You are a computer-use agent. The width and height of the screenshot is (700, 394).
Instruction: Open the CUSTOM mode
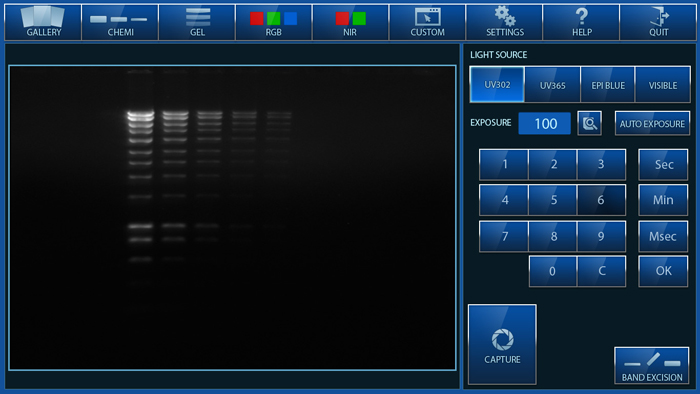pyautogui.click(x=427, y=22)
